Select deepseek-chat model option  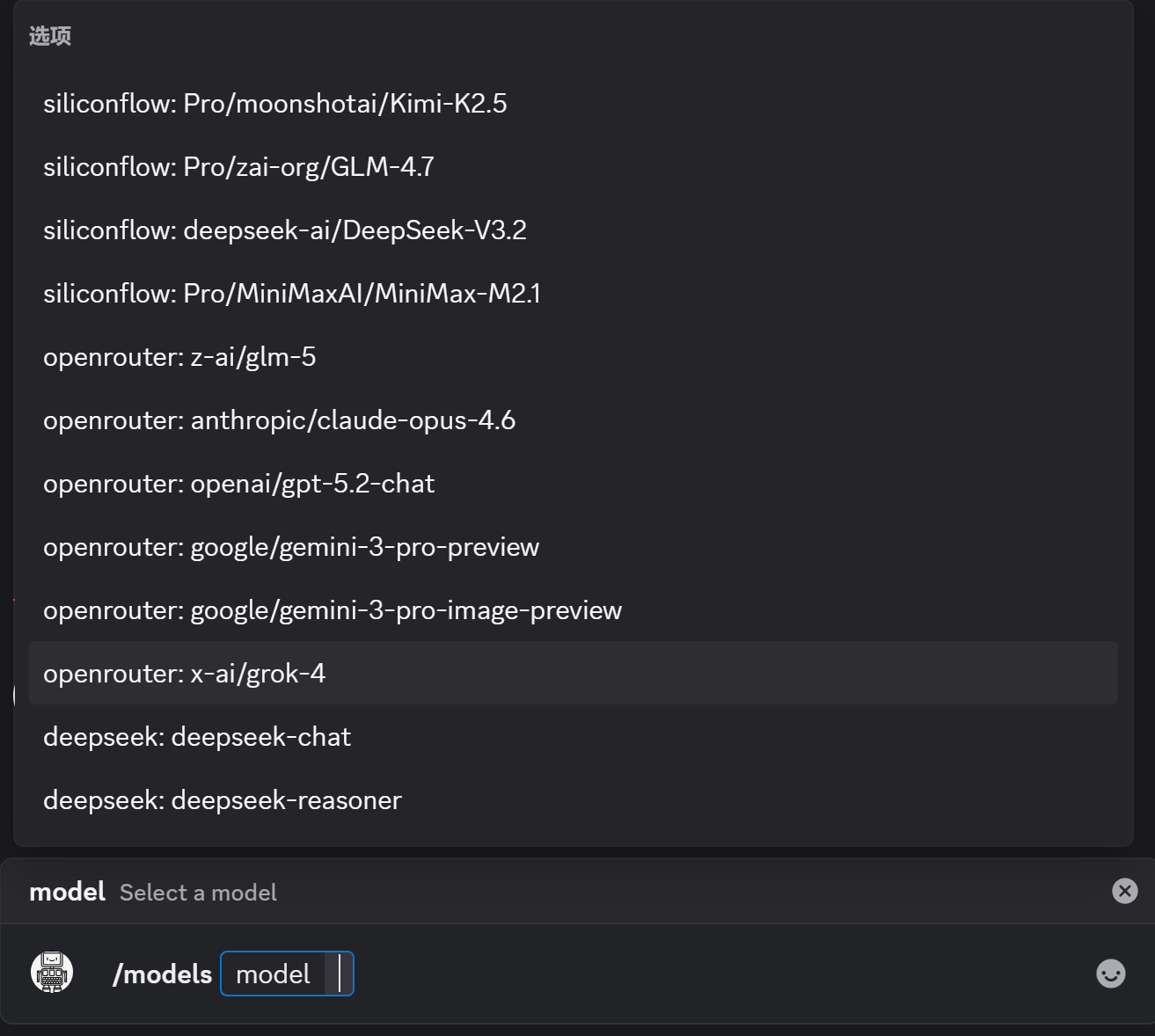(196, 737)
